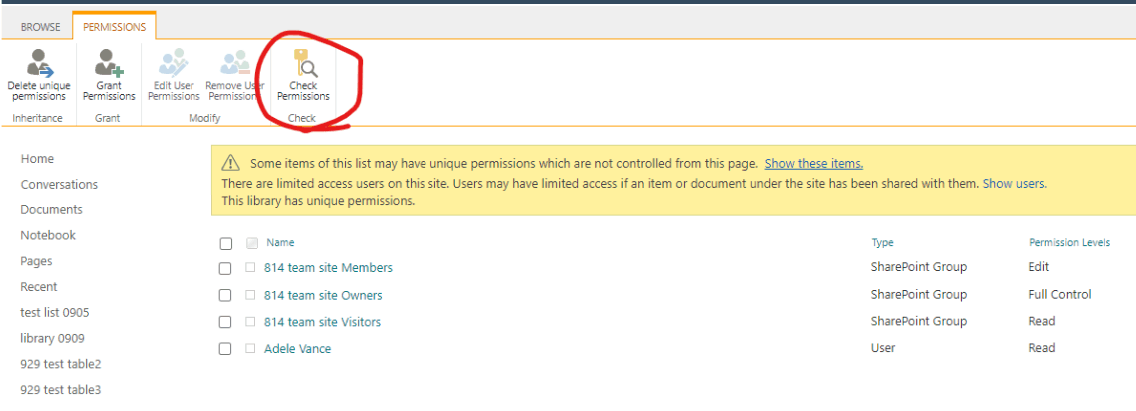Viewport: 1136px width, 411px height.
Task: Open library 0909 in navigation
Action: 53,339
